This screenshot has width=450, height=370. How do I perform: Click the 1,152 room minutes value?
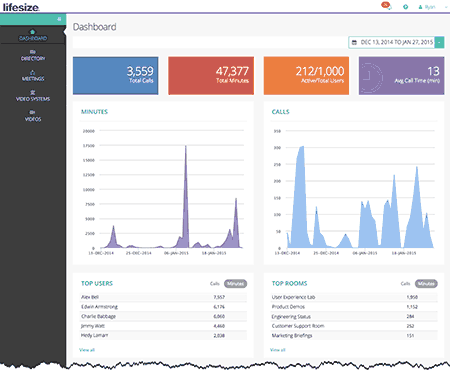[412, 307]
